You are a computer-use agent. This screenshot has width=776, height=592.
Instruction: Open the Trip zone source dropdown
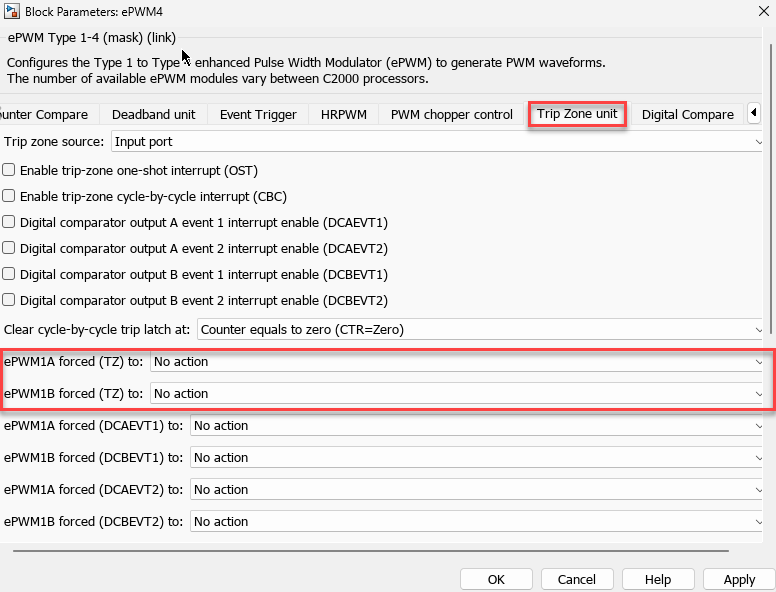(x=437, y=142)
